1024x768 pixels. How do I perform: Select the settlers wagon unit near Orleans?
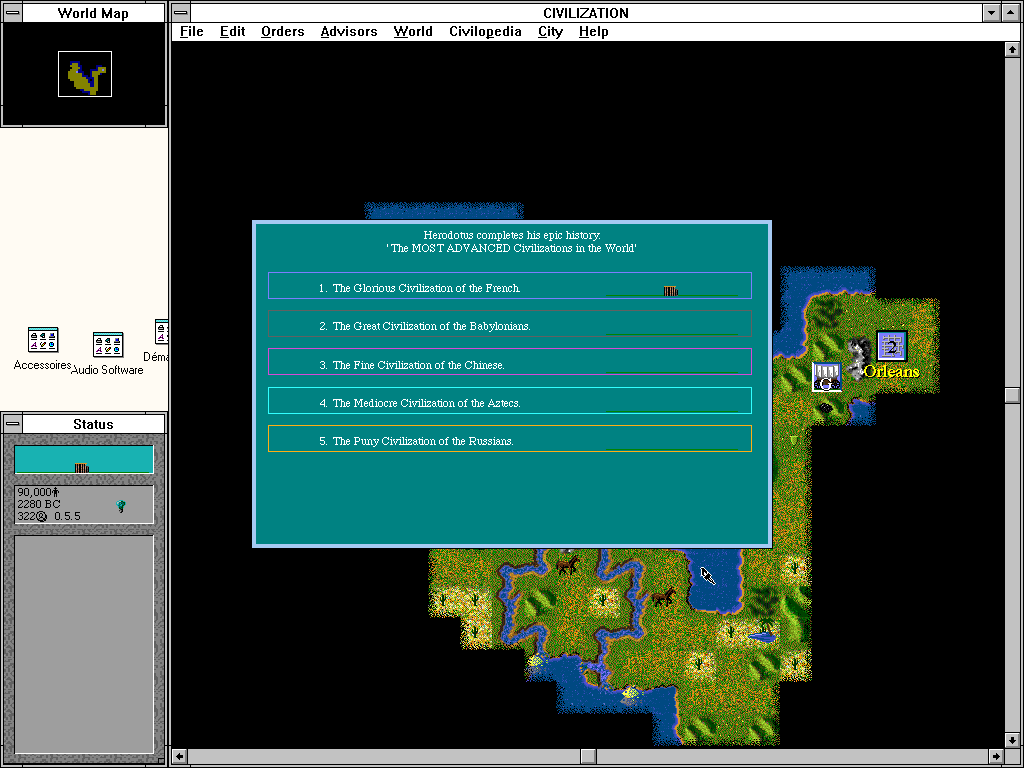coord(826,377)
